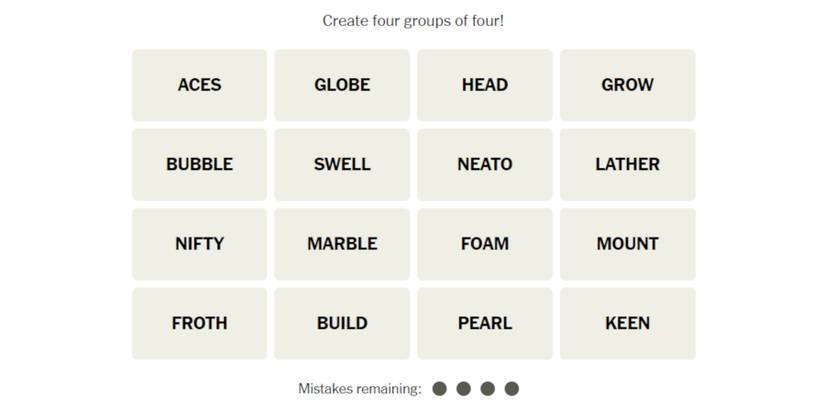
Task: Click the BUBBLE word tile
Action: (199, 164)
